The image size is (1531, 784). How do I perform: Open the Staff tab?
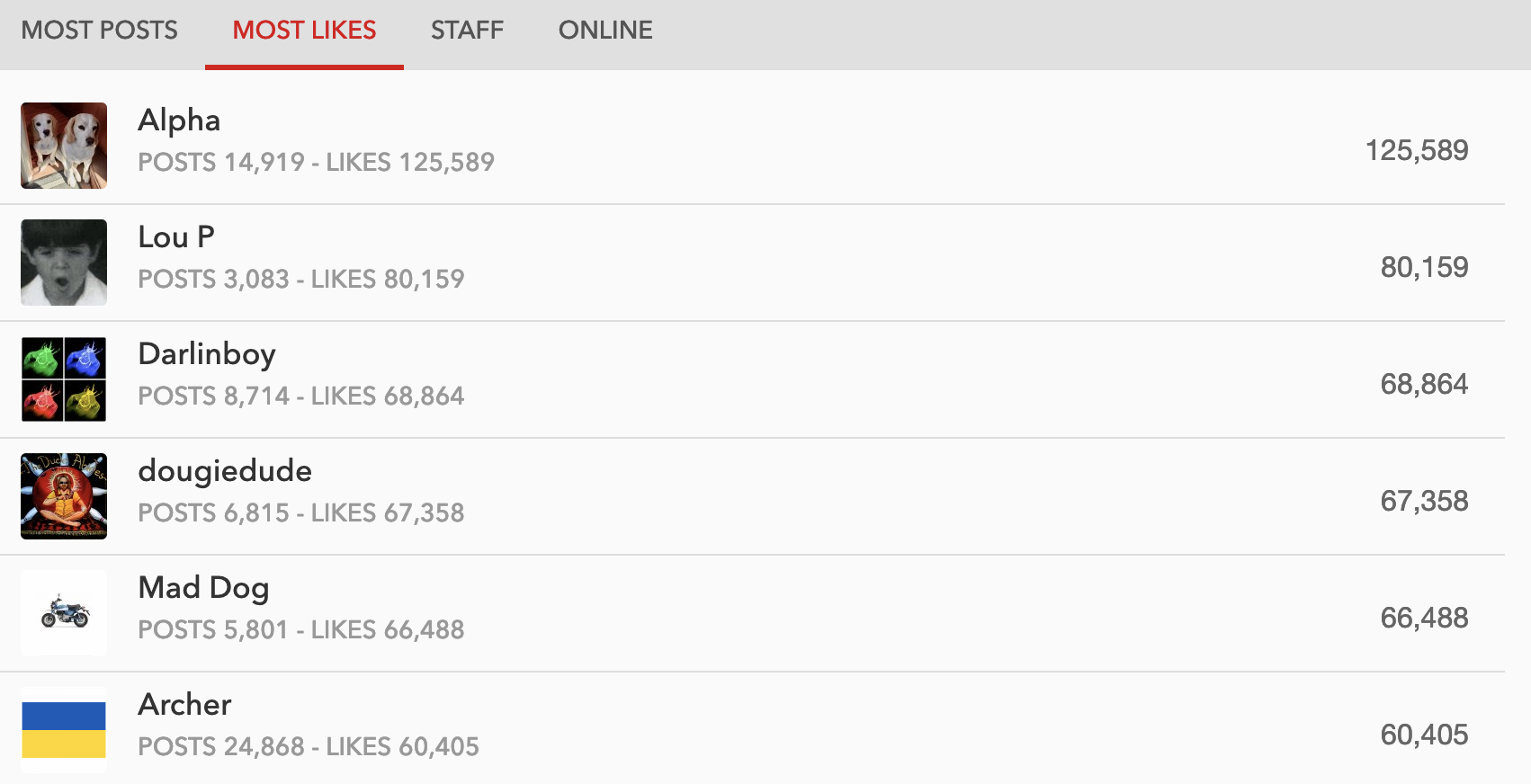pos(467,31)
